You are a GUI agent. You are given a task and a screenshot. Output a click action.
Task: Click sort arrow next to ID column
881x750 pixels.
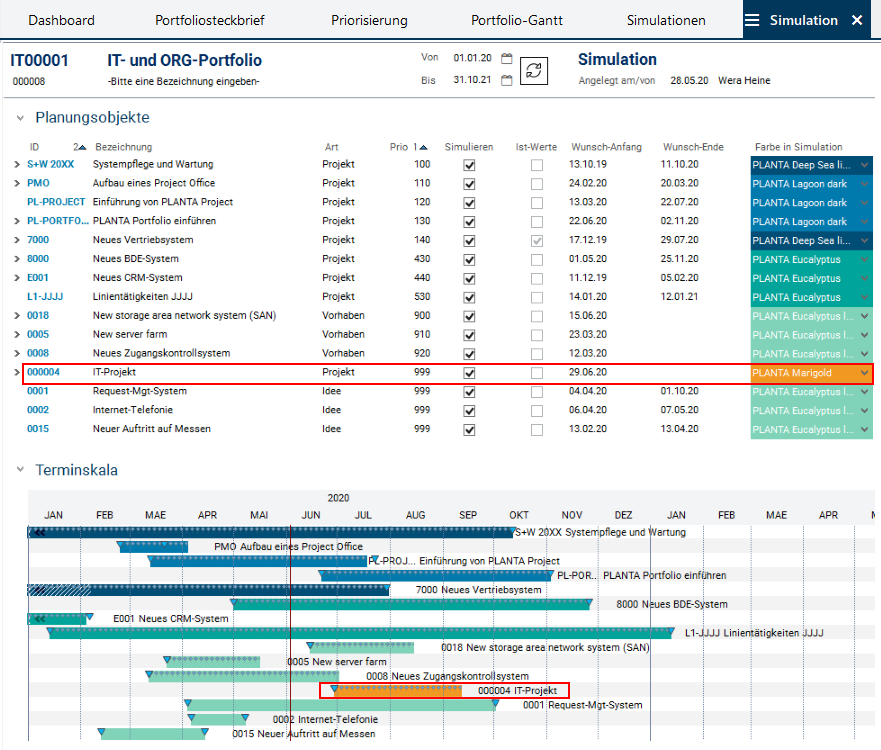pyautogui.click(x=83, y=147)
